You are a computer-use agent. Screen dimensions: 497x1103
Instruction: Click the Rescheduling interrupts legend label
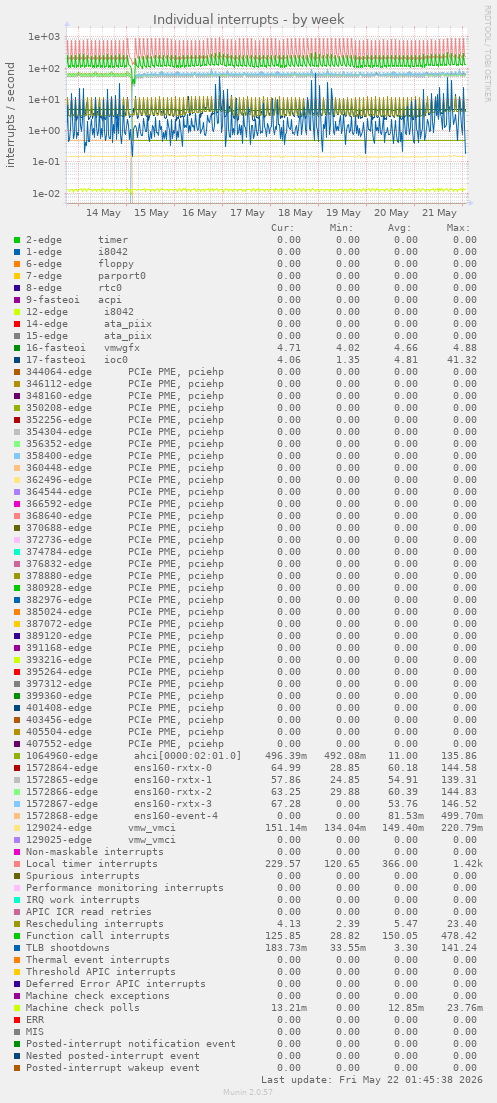pyautogui.click(x=95, y=924)
